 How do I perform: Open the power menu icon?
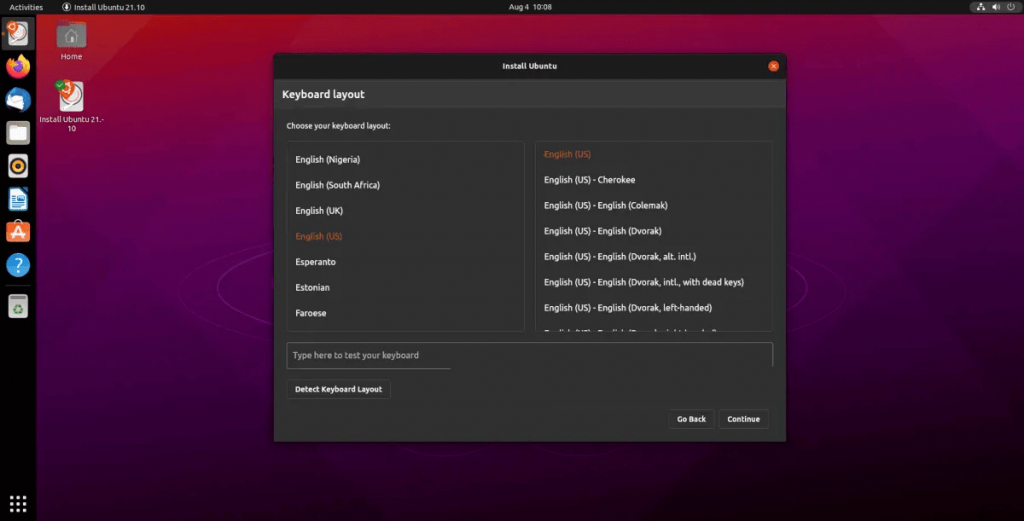[x=1011, y=7]
